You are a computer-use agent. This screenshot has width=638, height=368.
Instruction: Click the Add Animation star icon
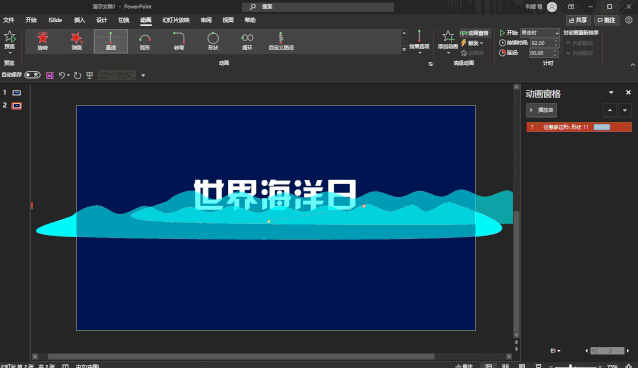point(448,36)
